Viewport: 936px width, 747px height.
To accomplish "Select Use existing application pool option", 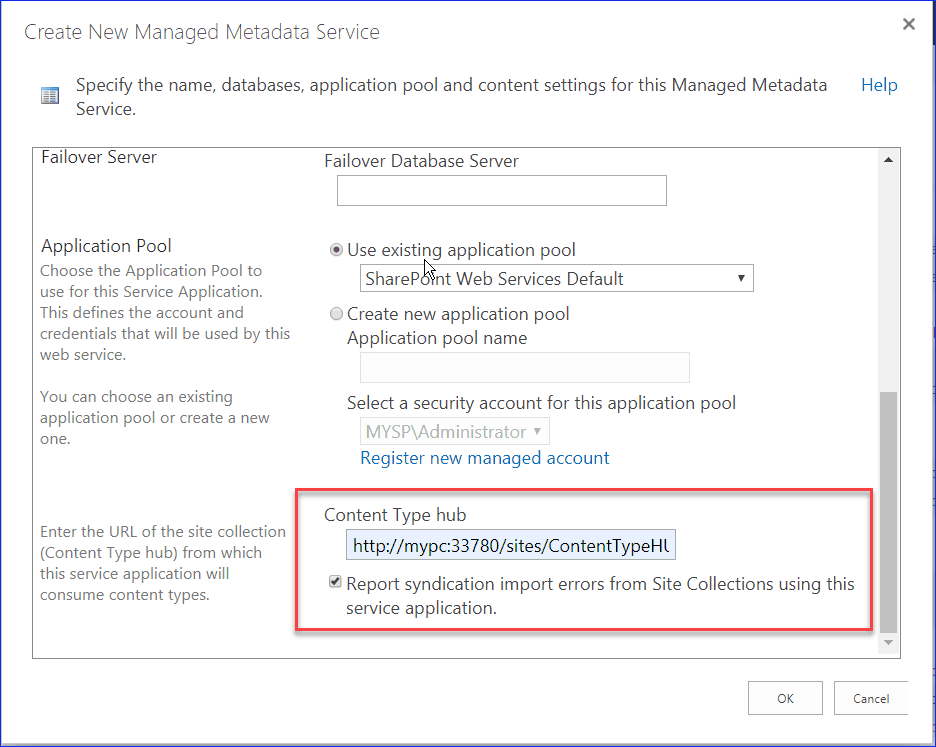I will point(337,250).
